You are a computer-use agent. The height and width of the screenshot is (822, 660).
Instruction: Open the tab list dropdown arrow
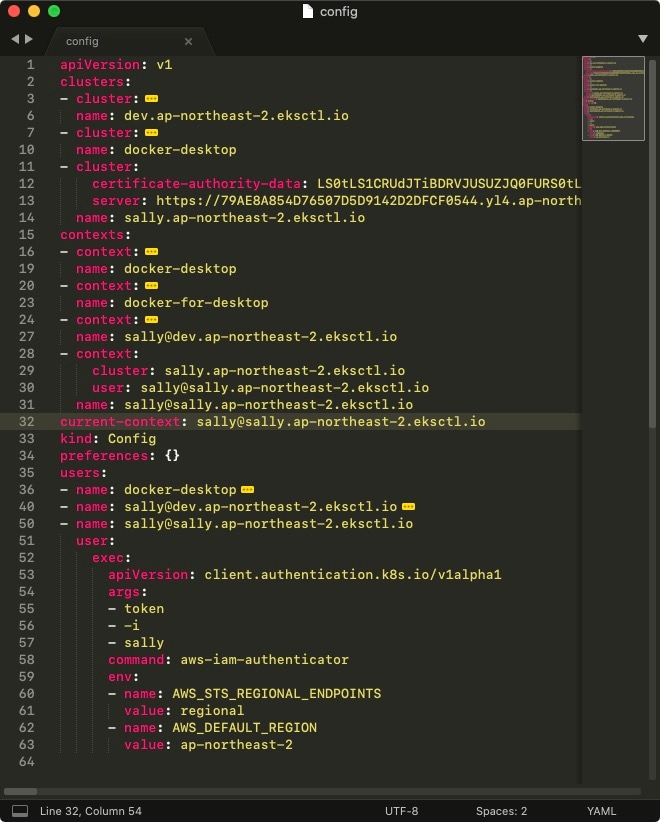point(643,39)
